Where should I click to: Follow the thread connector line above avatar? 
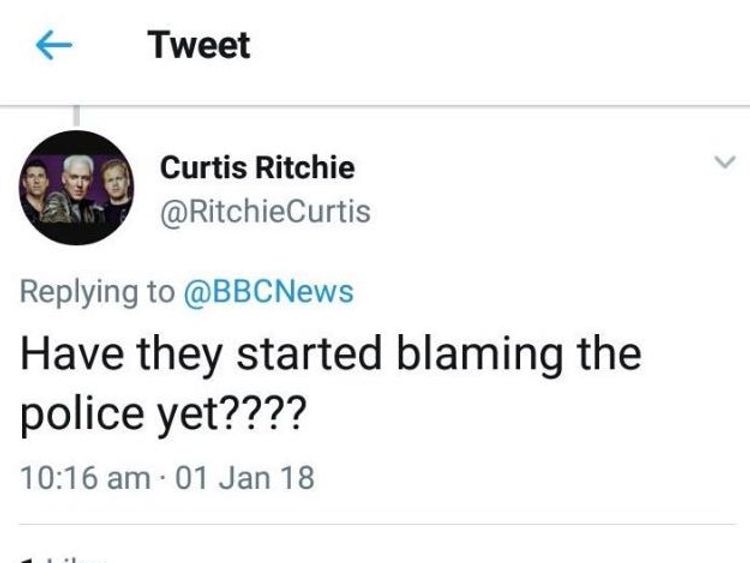(x=76, y=116)
